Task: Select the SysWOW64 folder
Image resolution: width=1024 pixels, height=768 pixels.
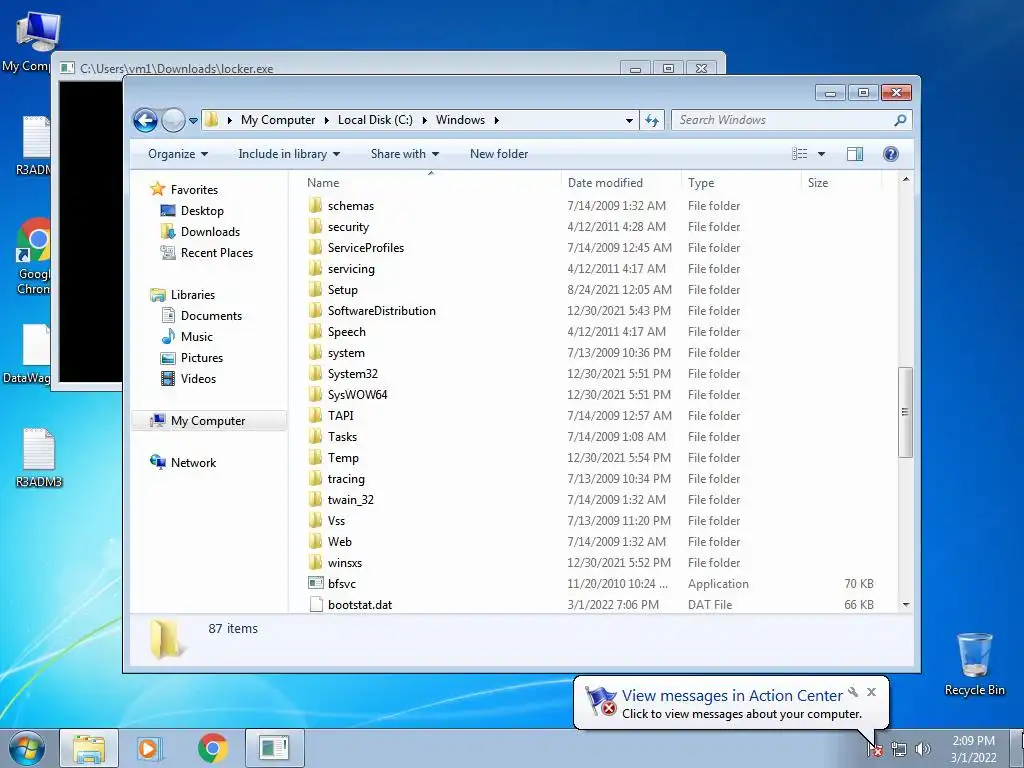Action: [357, 395]
